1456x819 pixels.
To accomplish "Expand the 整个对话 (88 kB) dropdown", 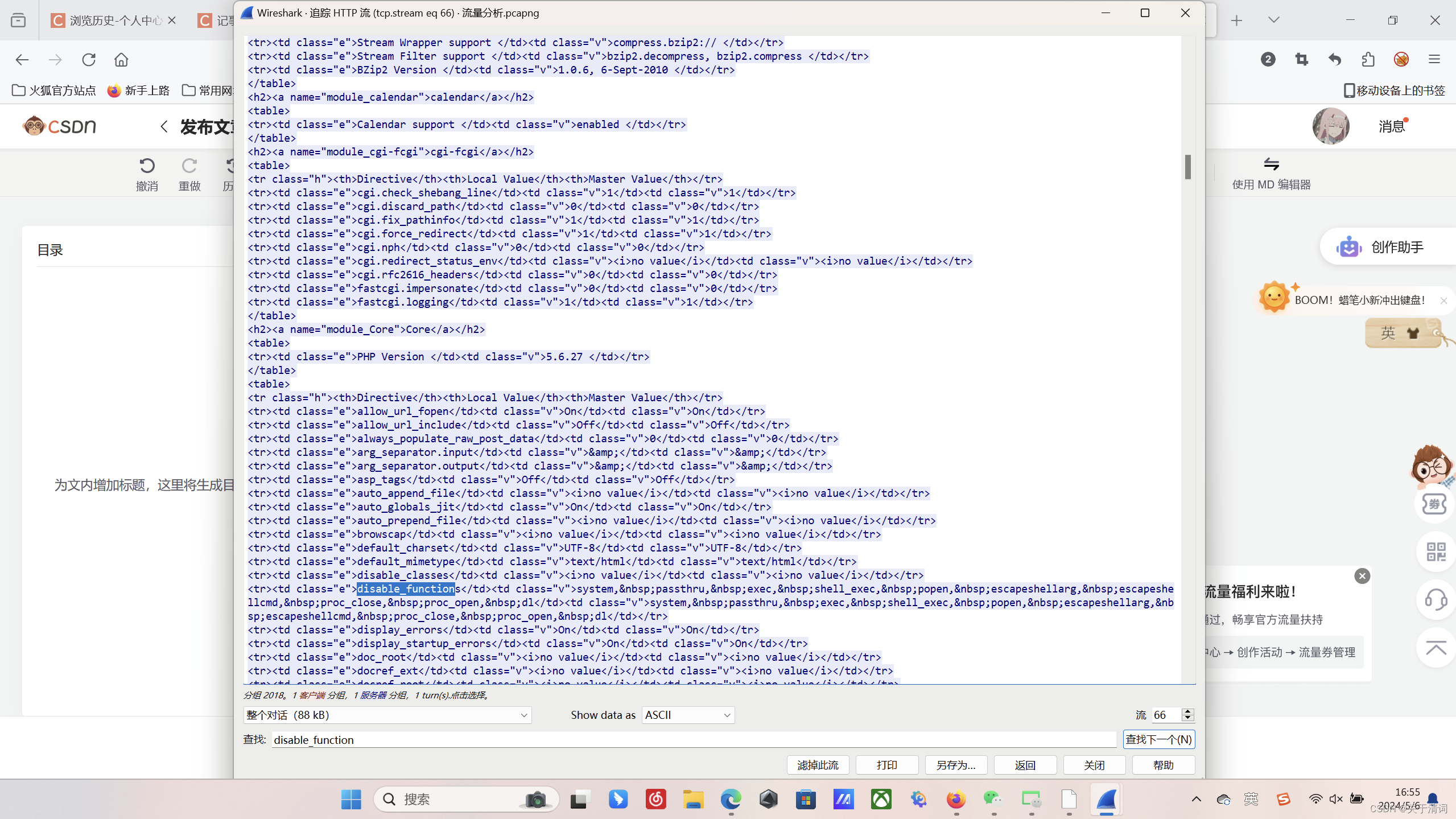I will pos(387,715).
